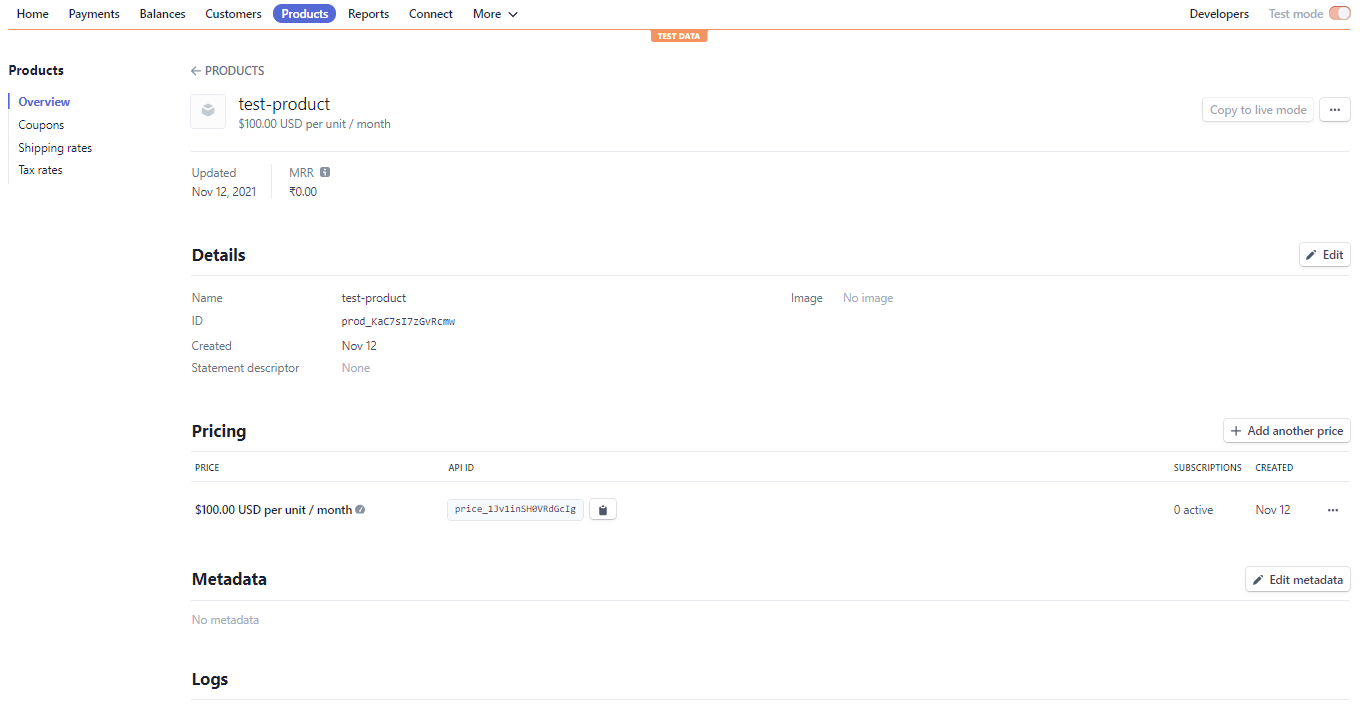Open Shipping rates in sidebar
The image size is (1367, 706).
[55, 148]
